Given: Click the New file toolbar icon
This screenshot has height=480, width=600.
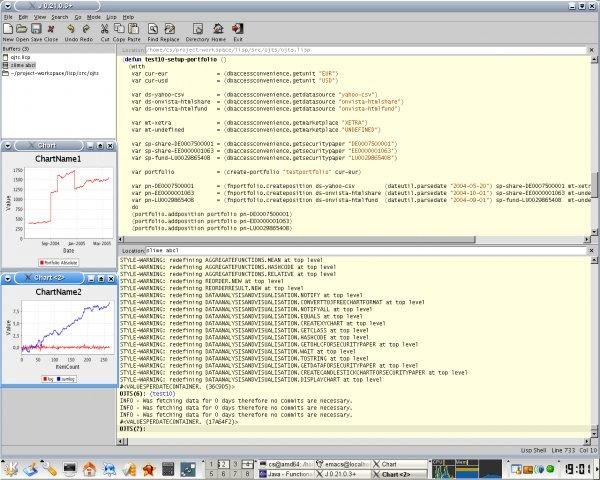Looking at the screenshot, I should click(x=8, y=29).
